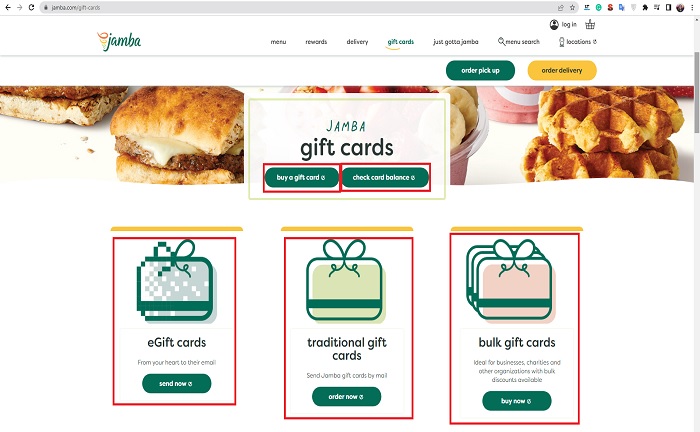Open the shopping basket icon

(x=590, y=24)
